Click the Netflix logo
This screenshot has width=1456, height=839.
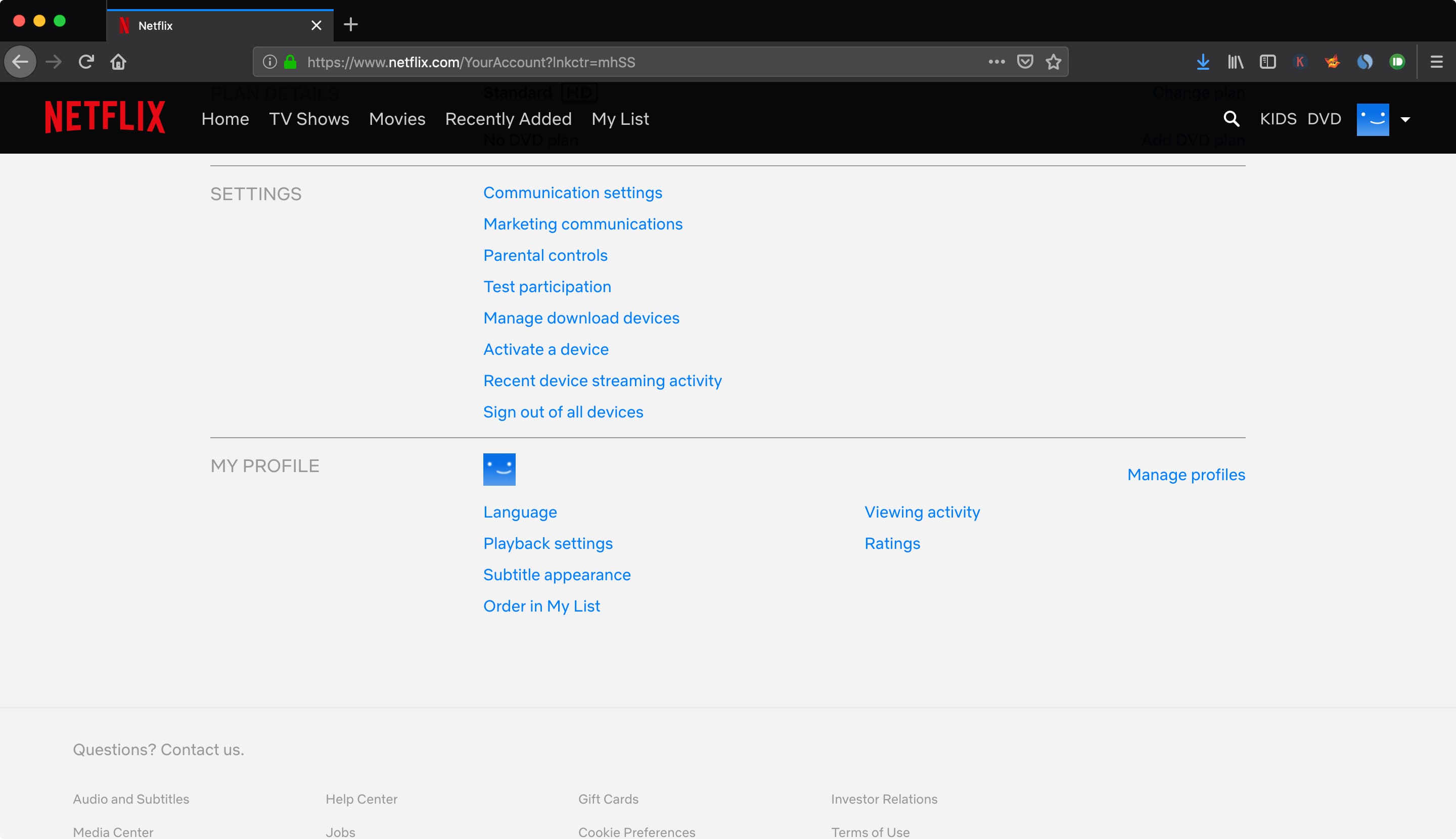[x=106, y=118]
